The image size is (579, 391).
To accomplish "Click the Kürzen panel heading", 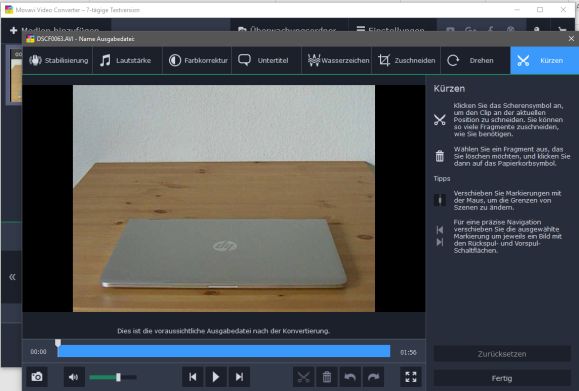I will 449,89.
